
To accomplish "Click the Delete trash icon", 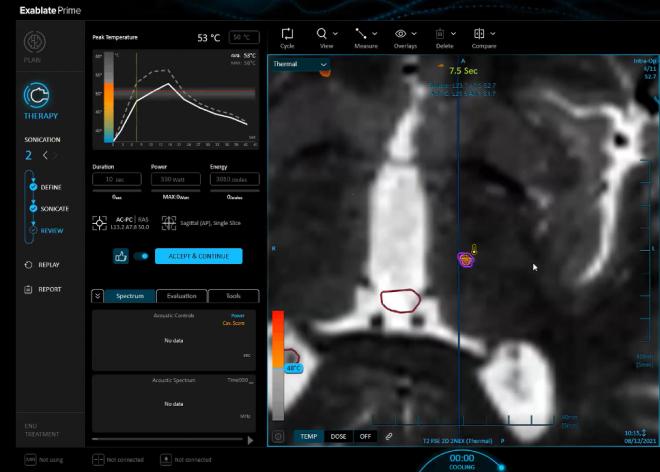I will 439,34.
